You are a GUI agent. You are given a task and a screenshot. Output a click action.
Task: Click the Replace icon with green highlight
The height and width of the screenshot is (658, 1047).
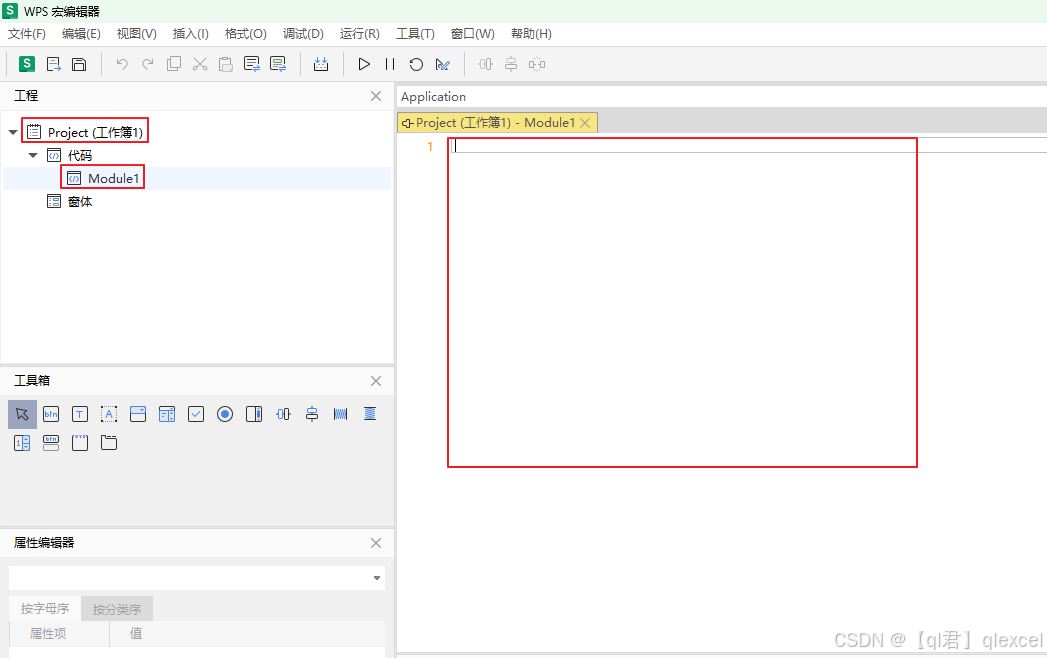click(278, 64)
